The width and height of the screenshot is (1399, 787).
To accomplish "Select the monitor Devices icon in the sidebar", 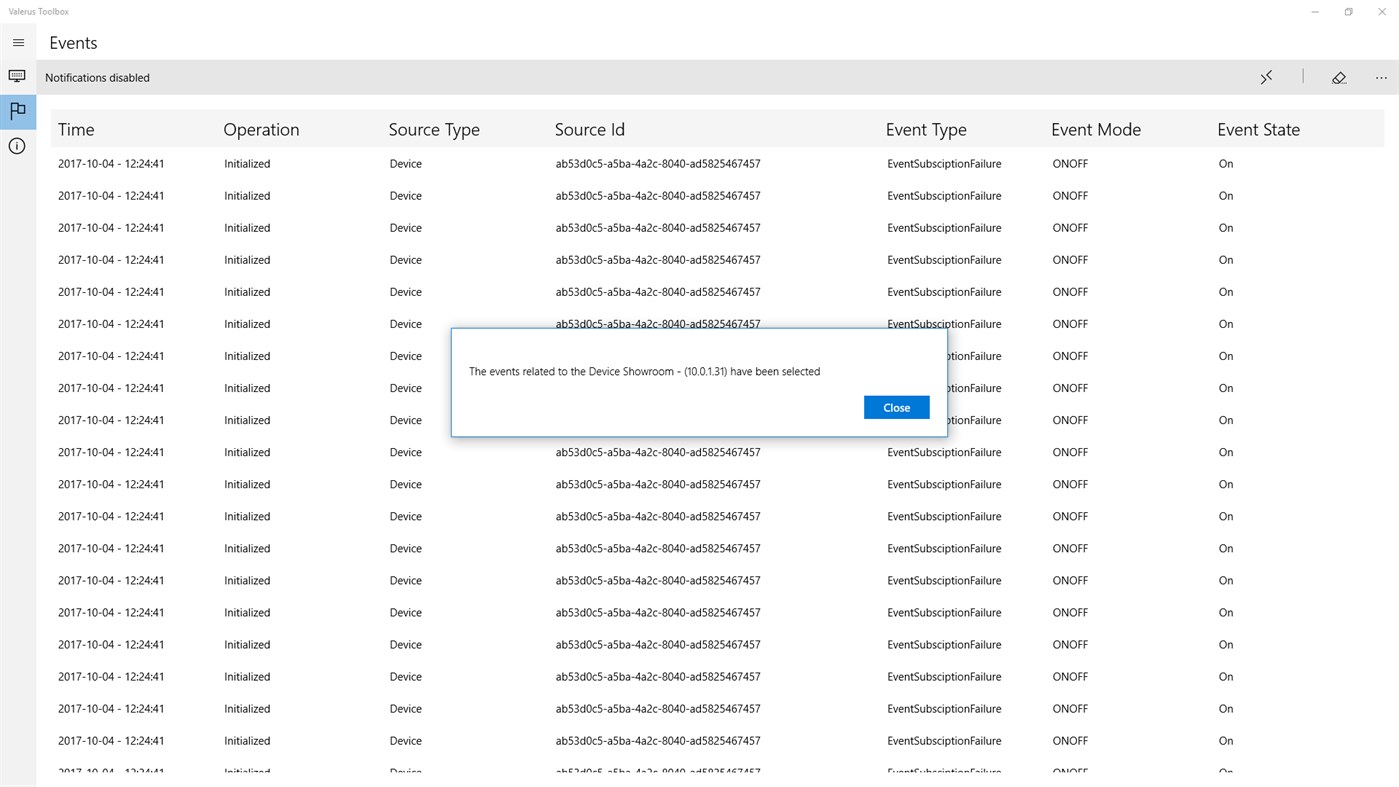I will pos(17,76).
